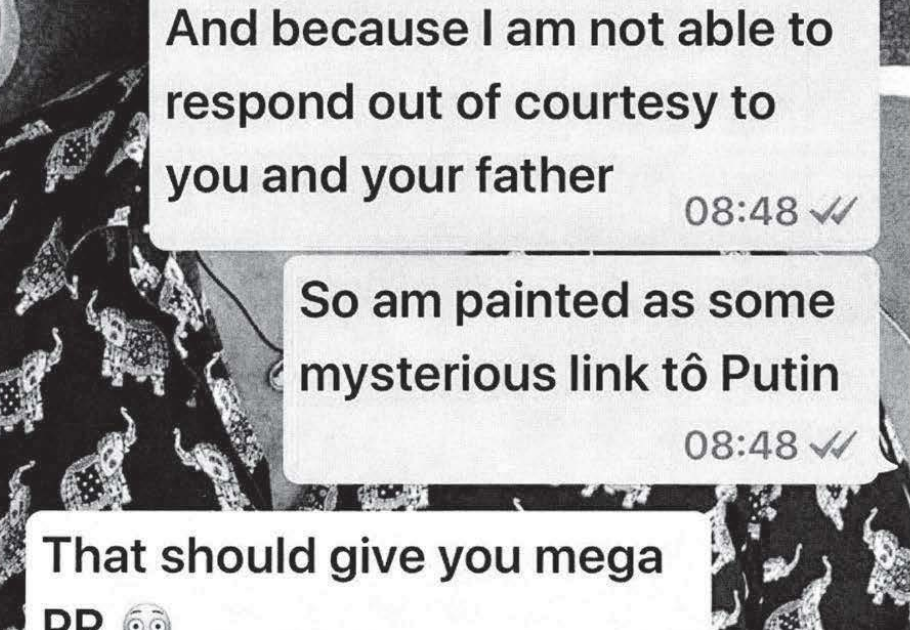Click the 08:48 timestamp under 'your father'

[741, 211]
